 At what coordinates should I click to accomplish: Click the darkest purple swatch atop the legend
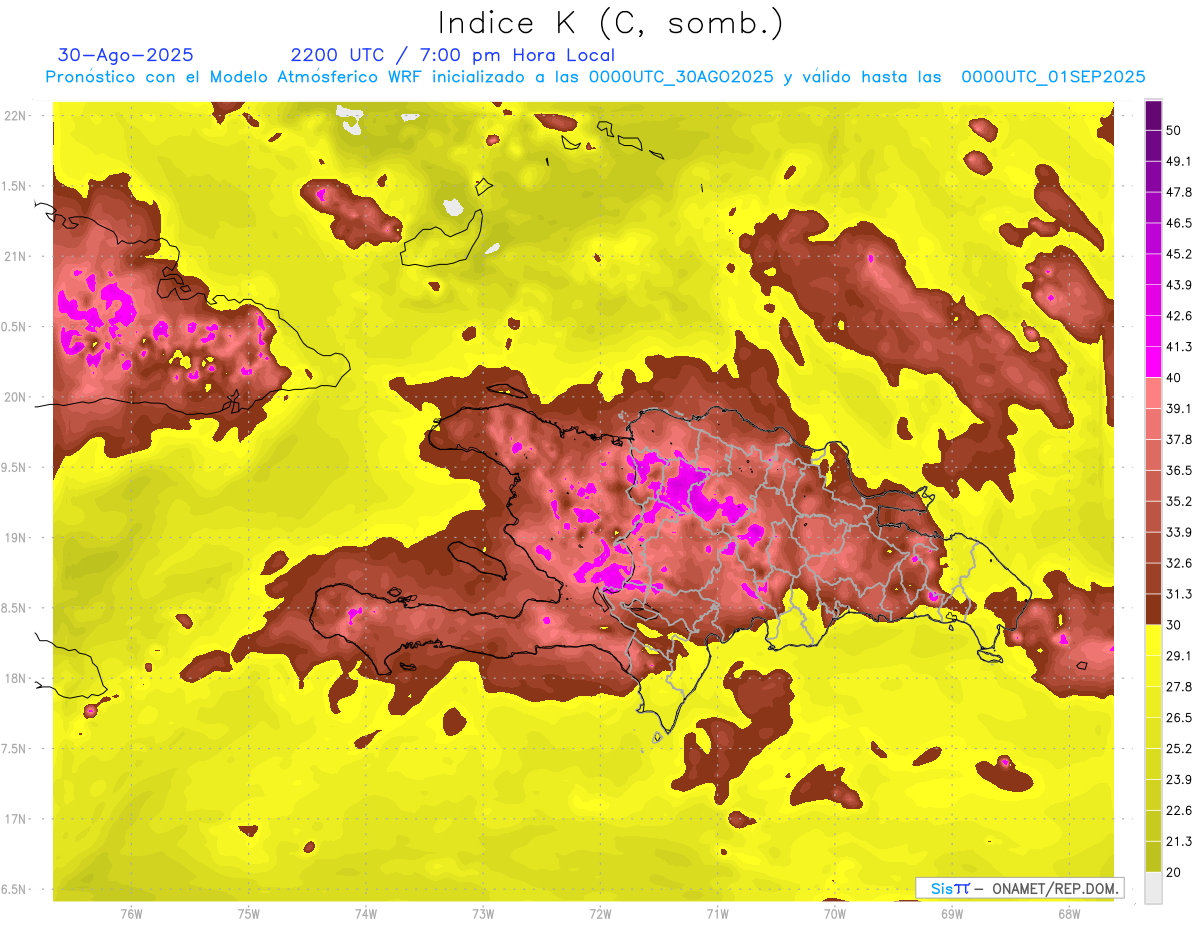[x=1153, y=115]
